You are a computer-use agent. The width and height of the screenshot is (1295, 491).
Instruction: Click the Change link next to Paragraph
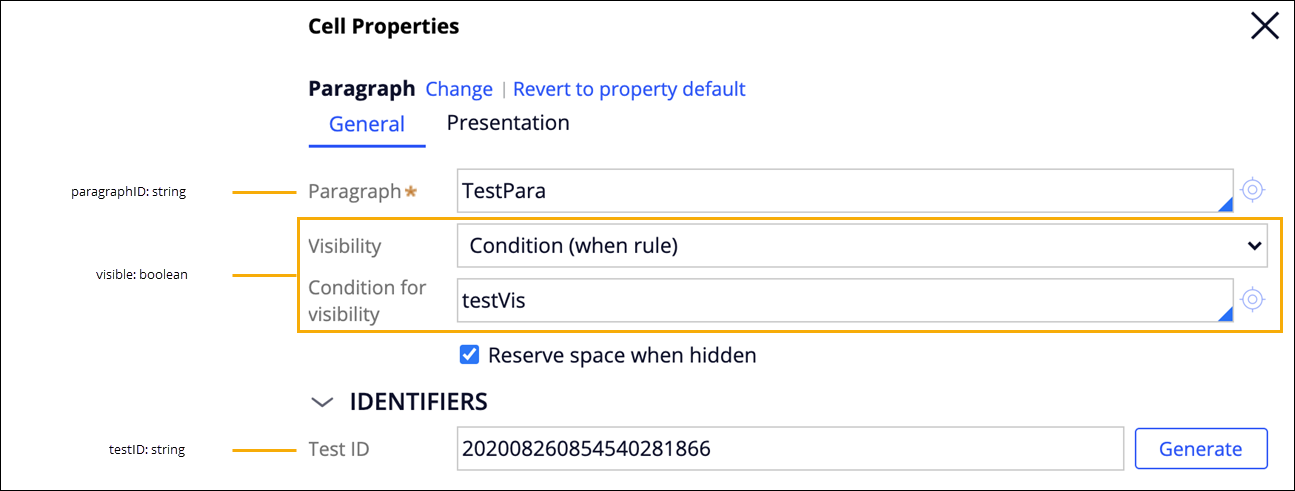(459, 89)
